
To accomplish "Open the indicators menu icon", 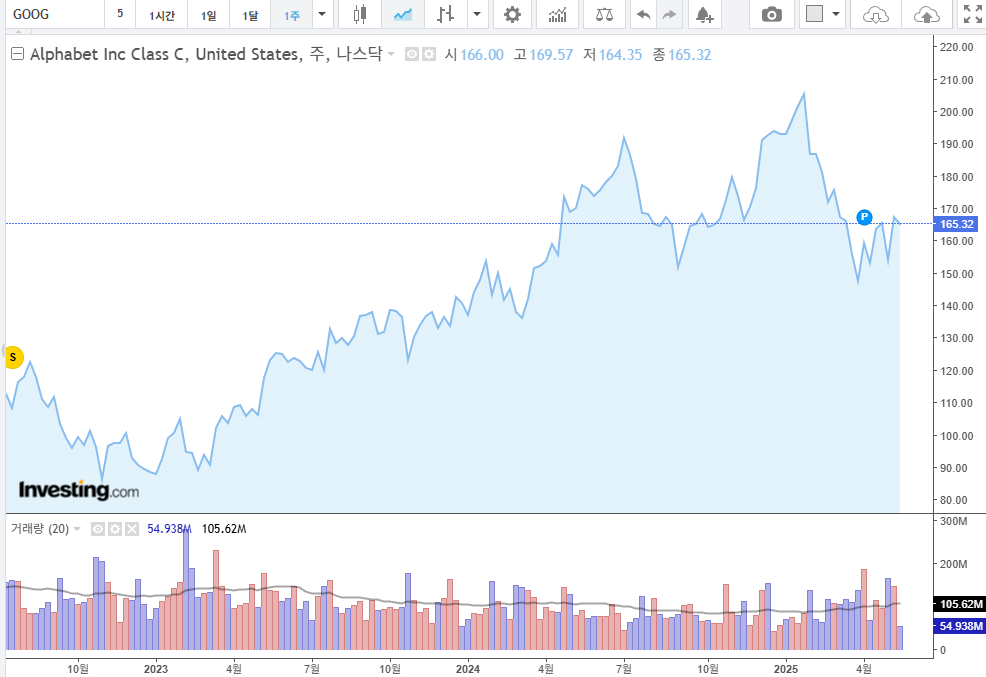I will (x=557, y=14).
